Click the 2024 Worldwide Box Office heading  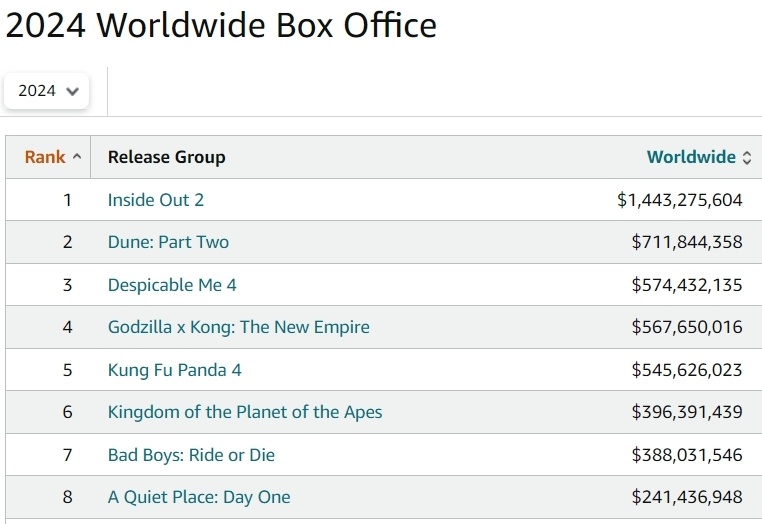(221, 25)
